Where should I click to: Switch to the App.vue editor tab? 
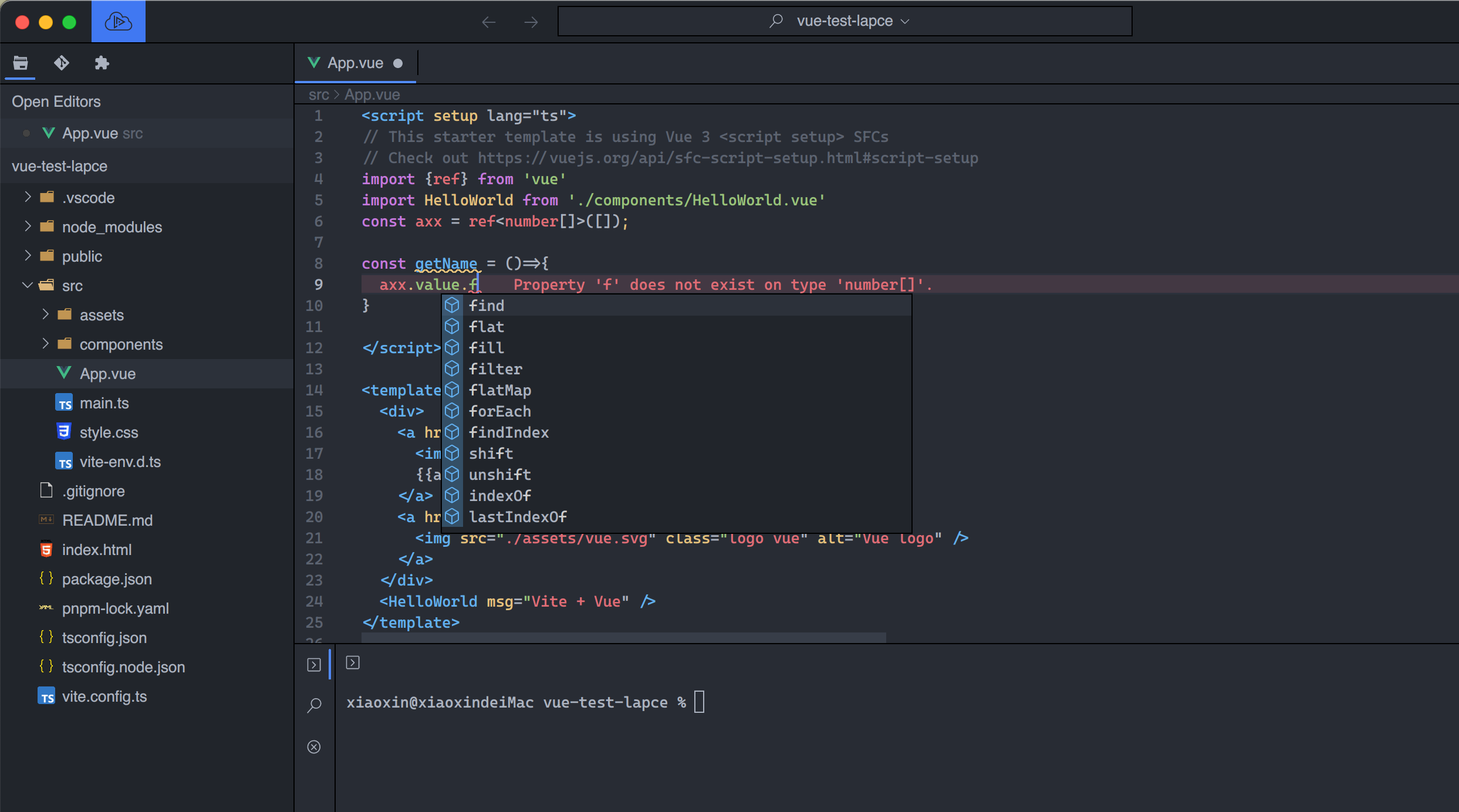[x=354, y=63]
